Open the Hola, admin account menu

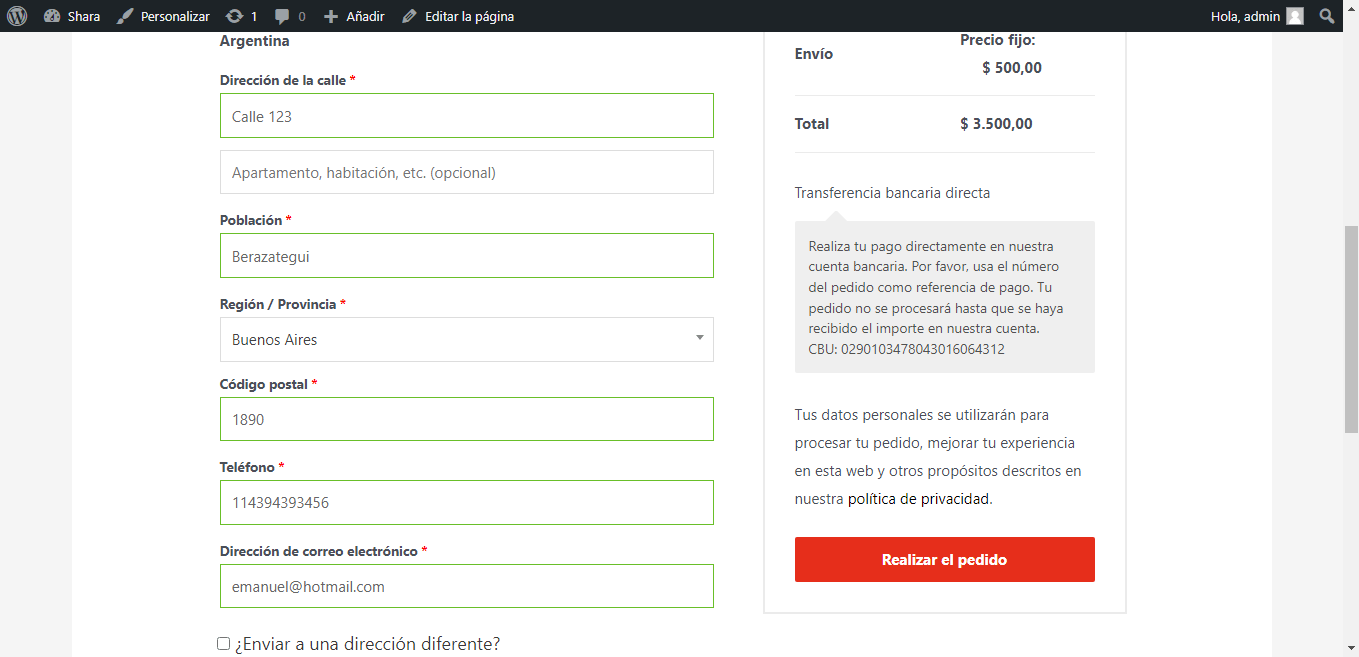pos(1245,16)
